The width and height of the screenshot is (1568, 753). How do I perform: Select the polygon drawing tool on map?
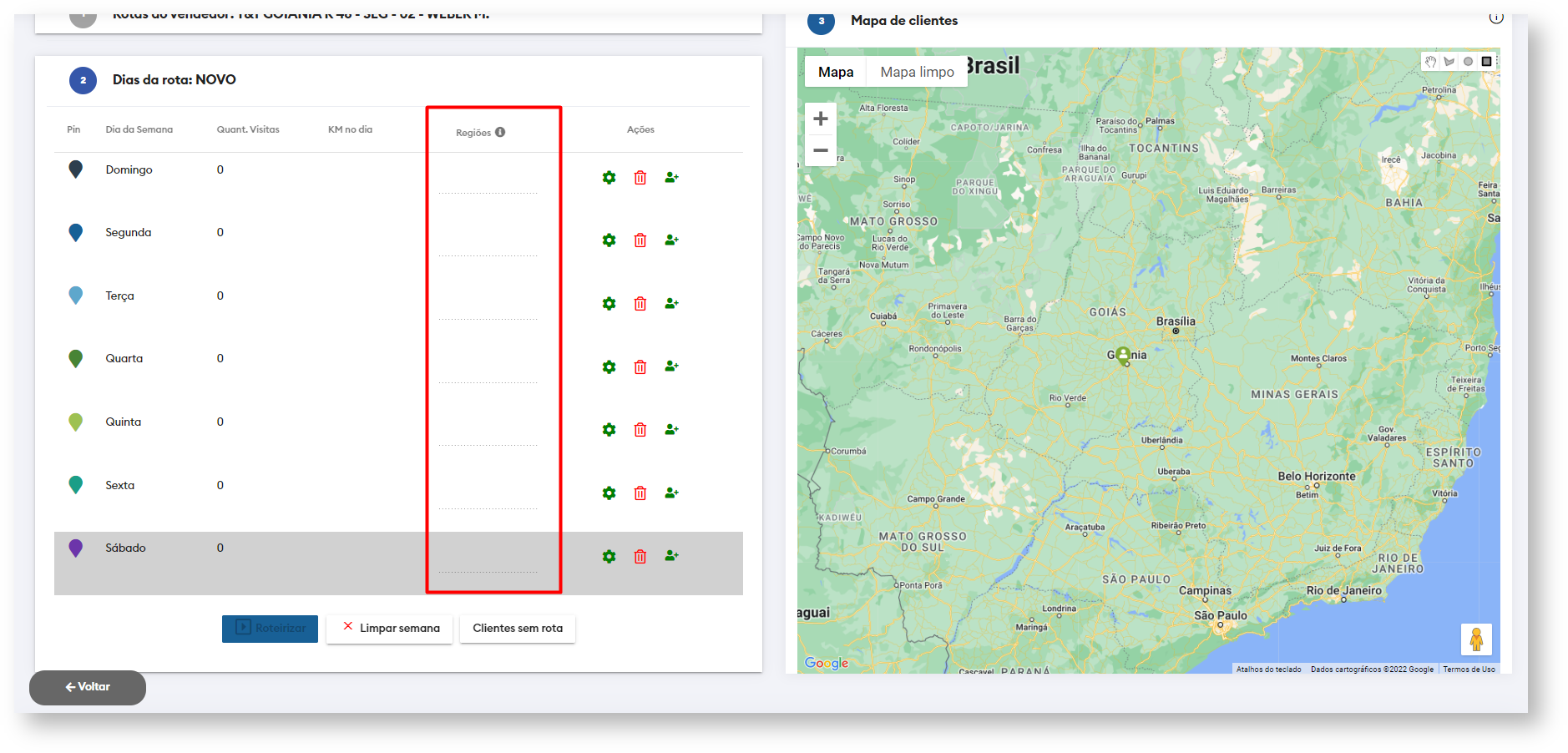(1449, 62)
